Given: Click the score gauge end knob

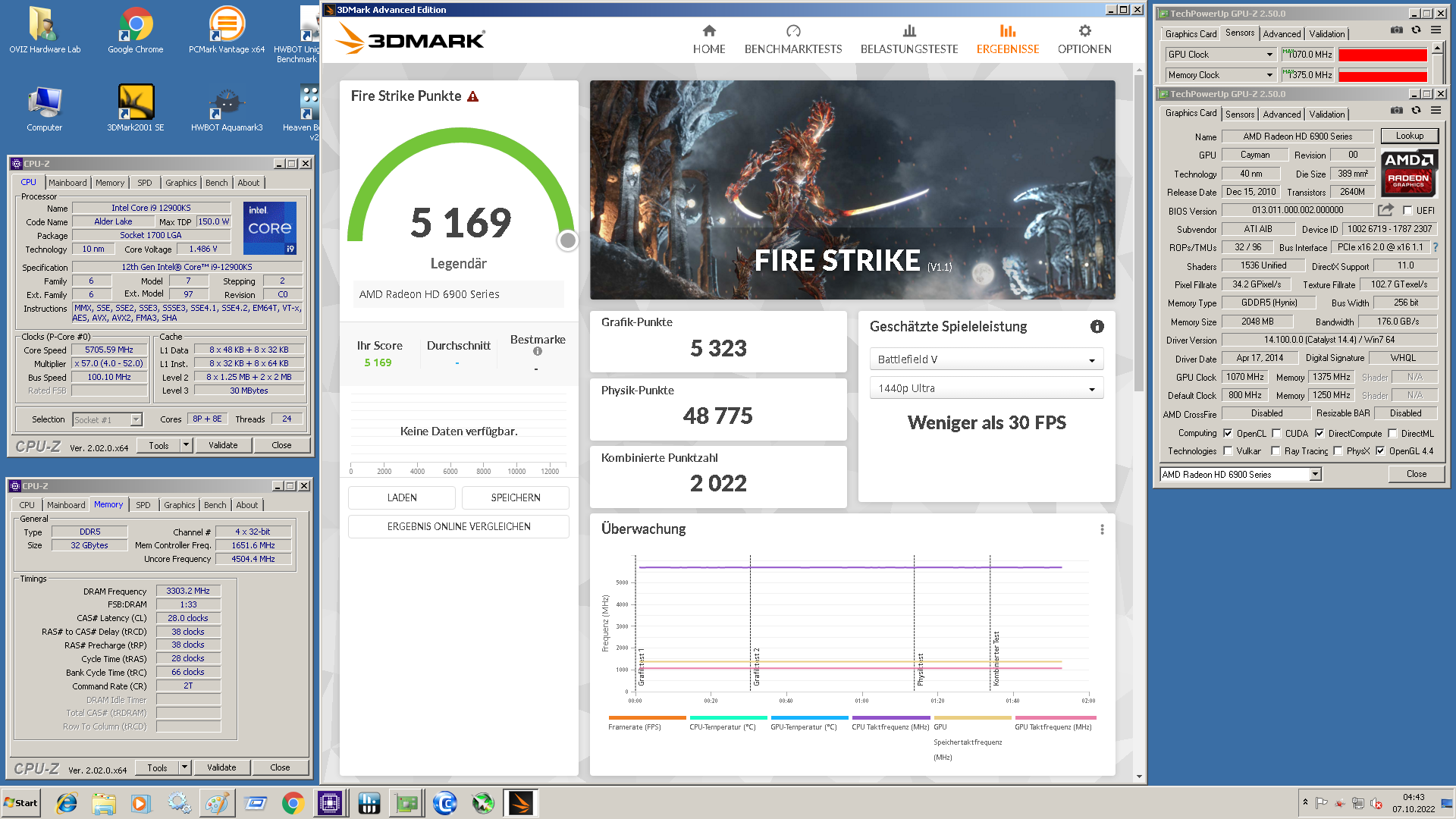Looking at the screenshot, I should click(x=567, y=240).
